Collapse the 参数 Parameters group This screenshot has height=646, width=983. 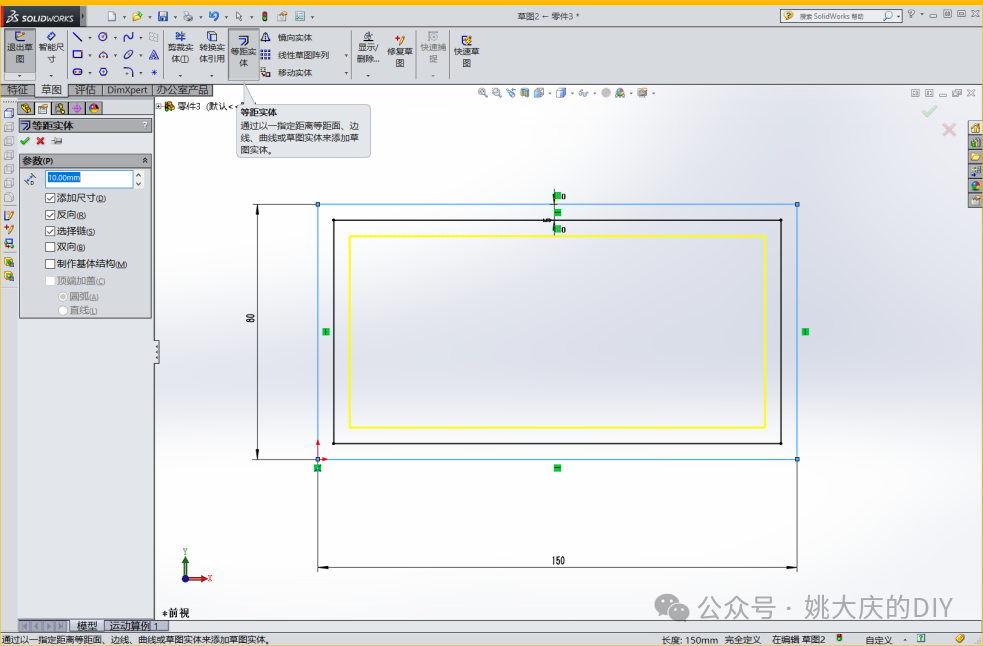coord(145,160)
